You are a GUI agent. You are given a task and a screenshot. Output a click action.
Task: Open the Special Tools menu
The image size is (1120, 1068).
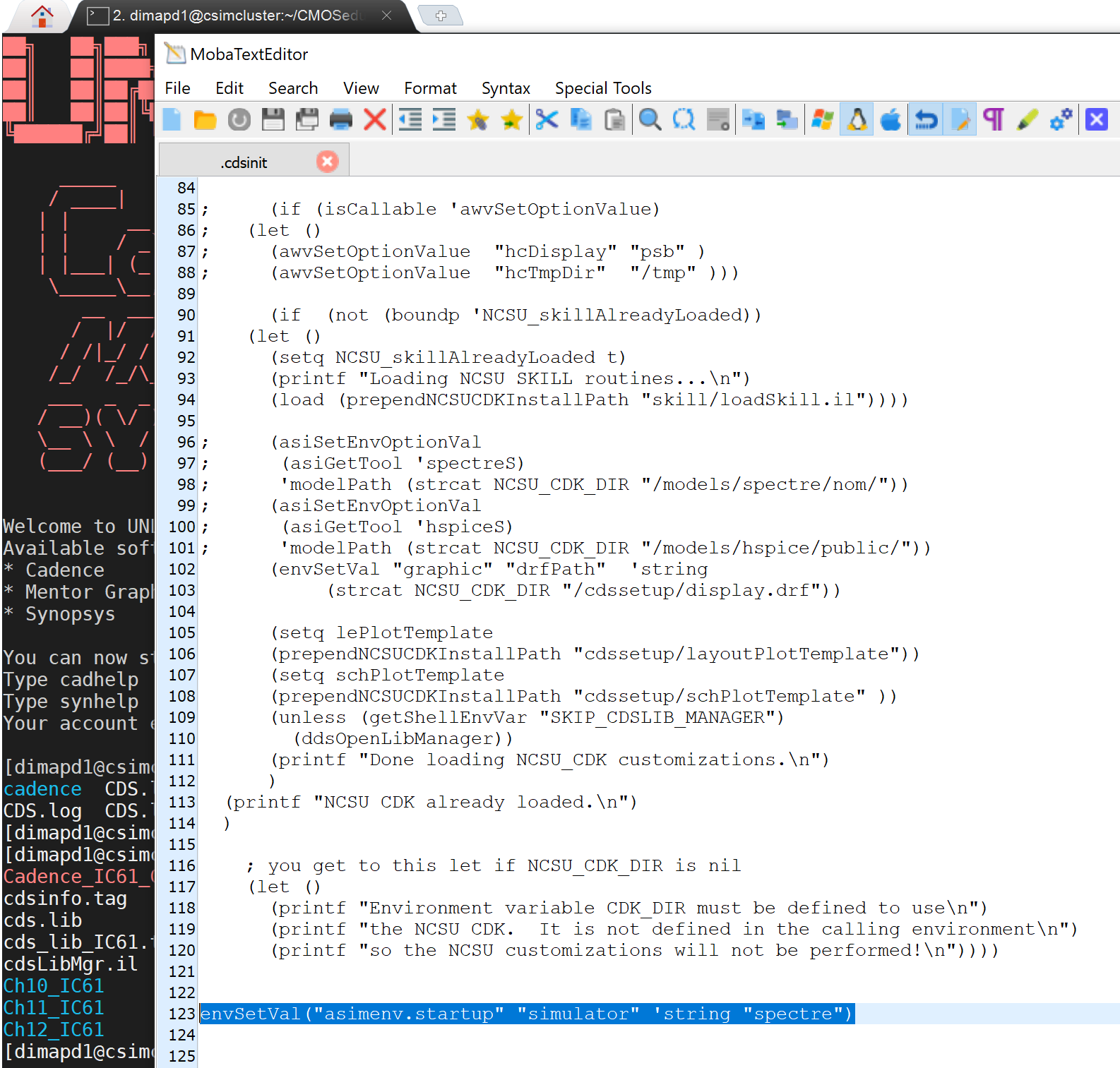[x=603, y=88]
